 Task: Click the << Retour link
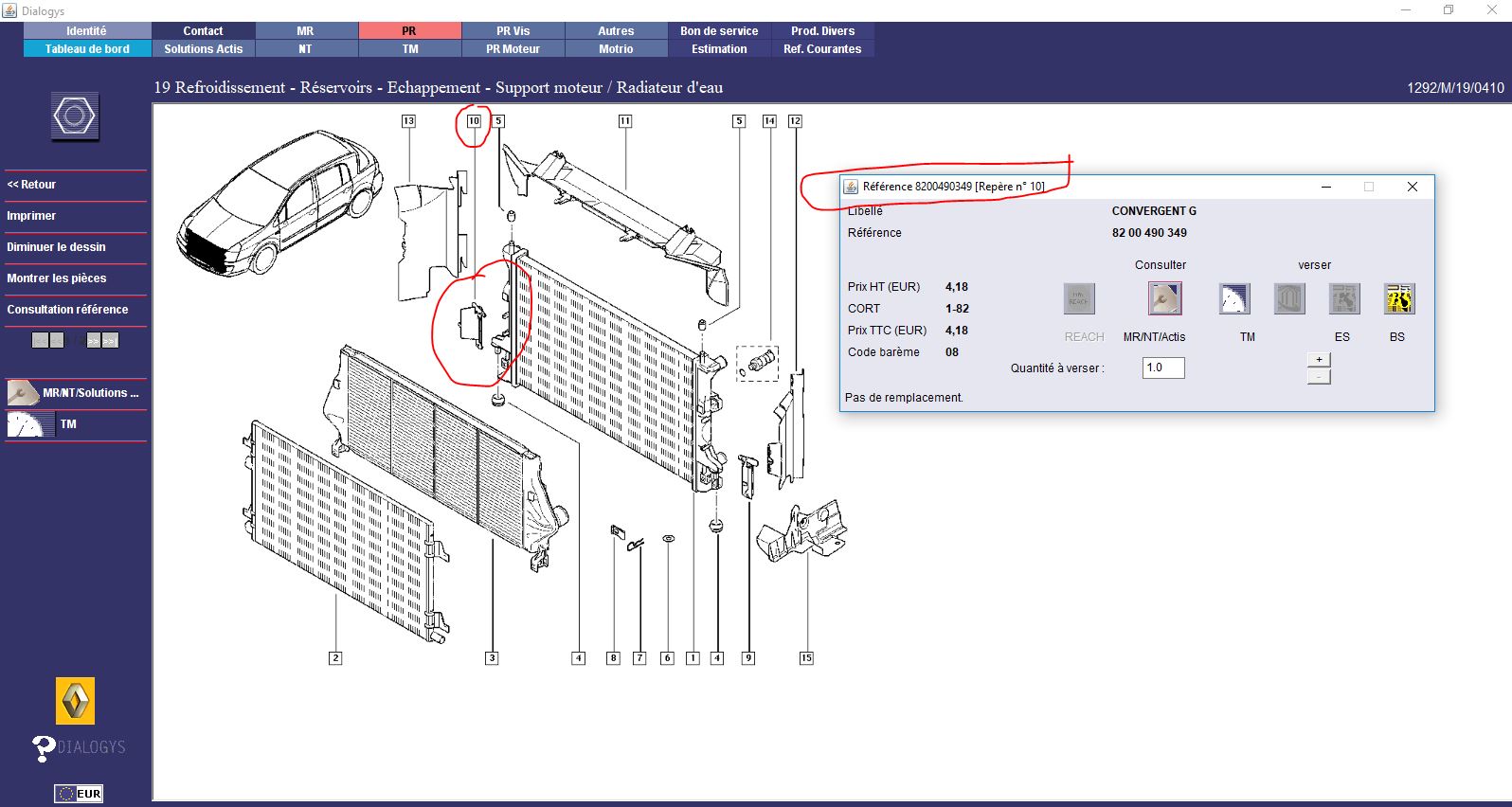point(31,185)
